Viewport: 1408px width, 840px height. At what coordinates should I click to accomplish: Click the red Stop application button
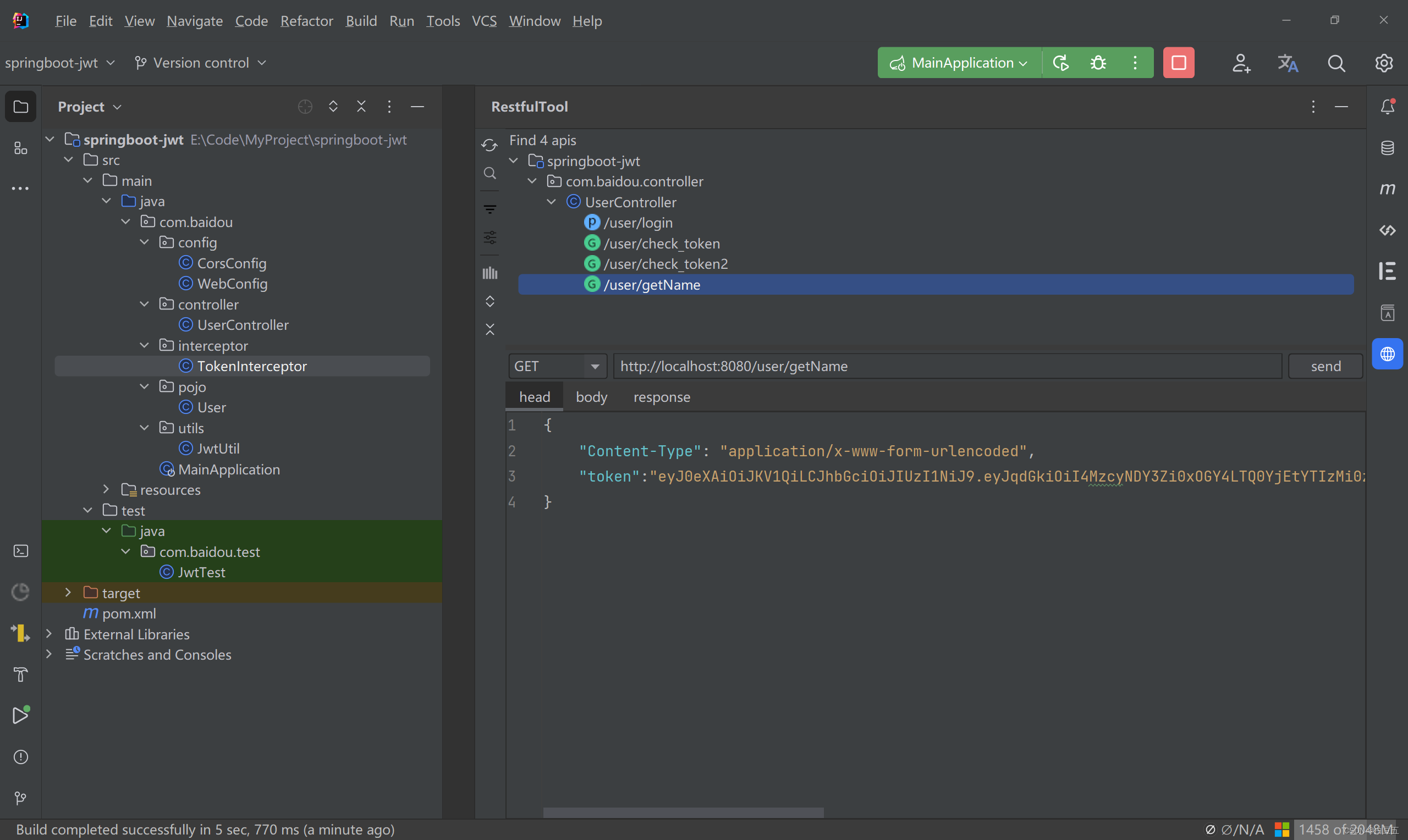[1178, 63]
